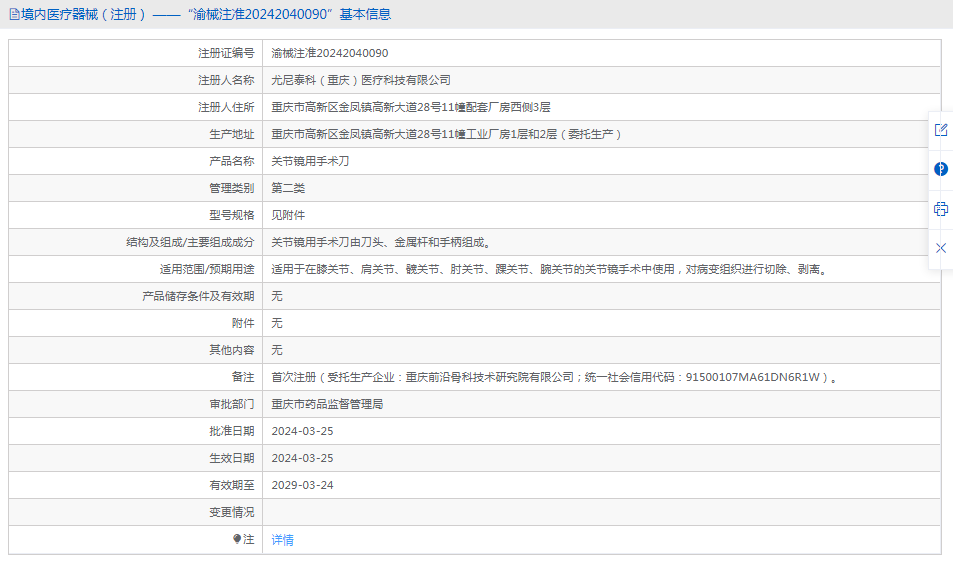
Task: Click 无 value in 产品储存条件及有效期 row
Action: (x=277, y=296)
